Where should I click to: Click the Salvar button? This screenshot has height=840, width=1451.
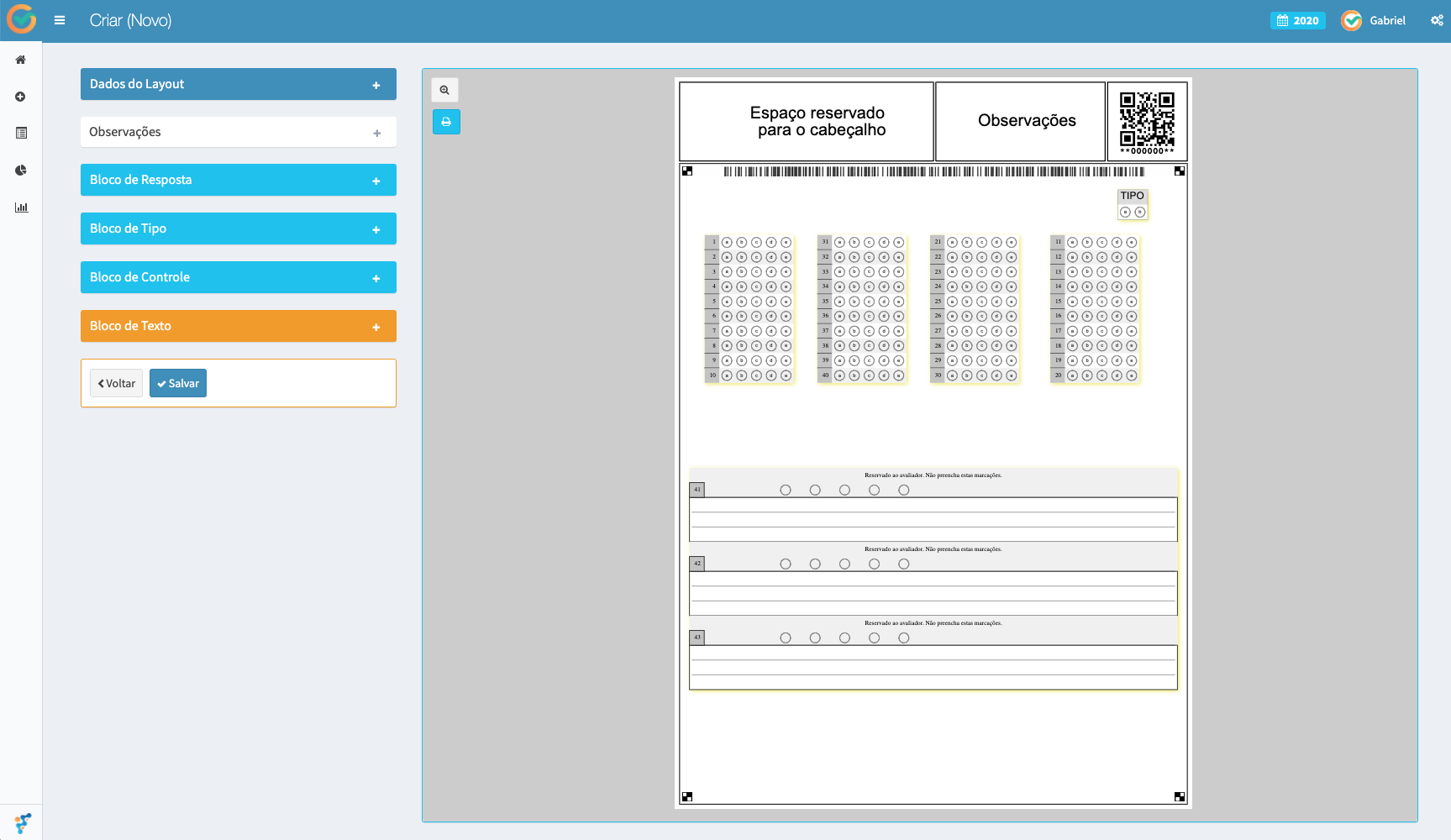[178, 383]
